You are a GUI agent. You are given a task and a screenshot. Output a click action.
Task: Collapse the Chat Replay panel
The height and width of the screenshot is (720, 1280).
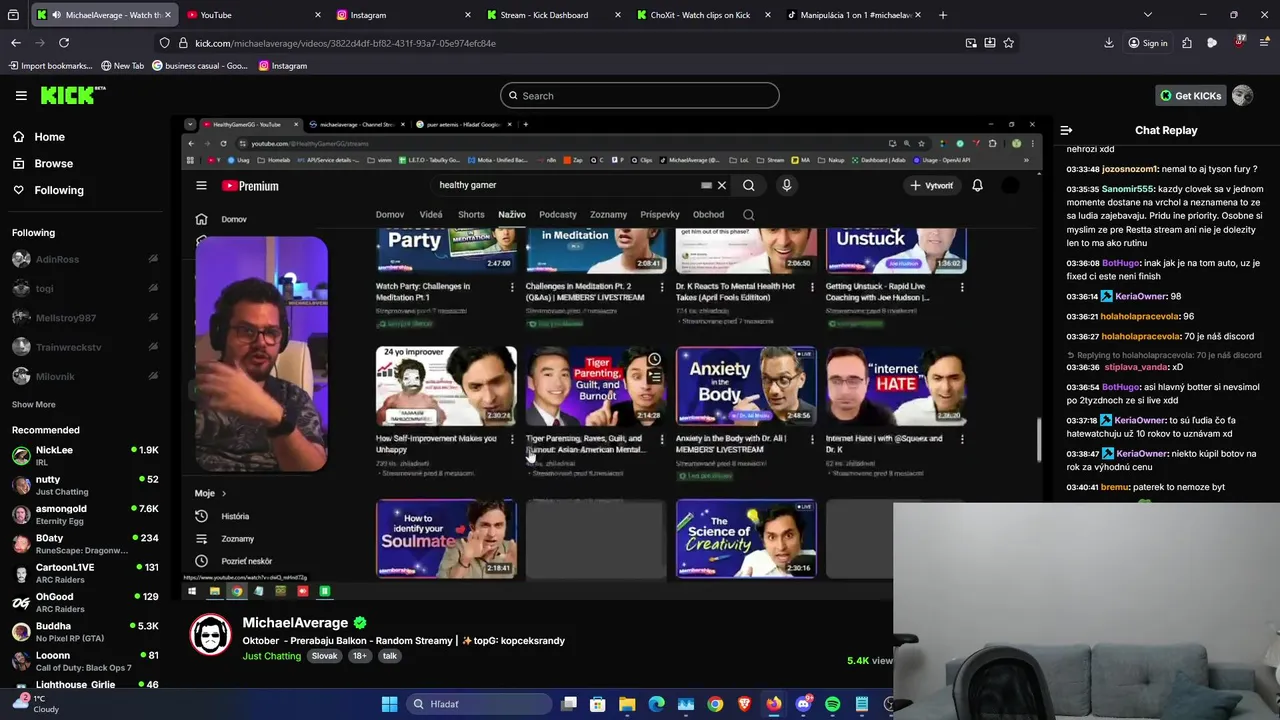[1066, 130]
